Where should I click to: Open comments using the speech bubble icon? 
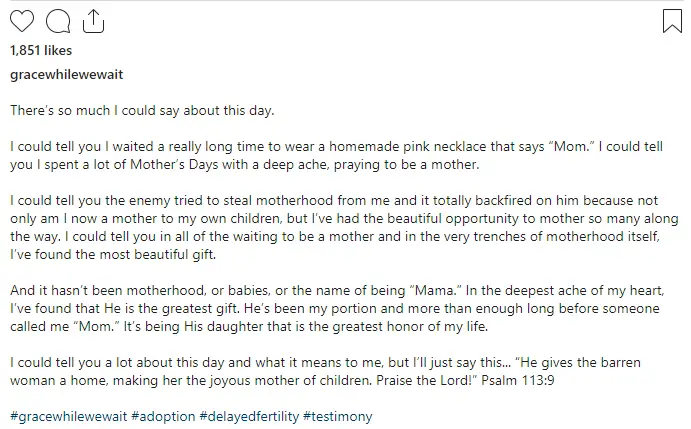tap(58, 21)
